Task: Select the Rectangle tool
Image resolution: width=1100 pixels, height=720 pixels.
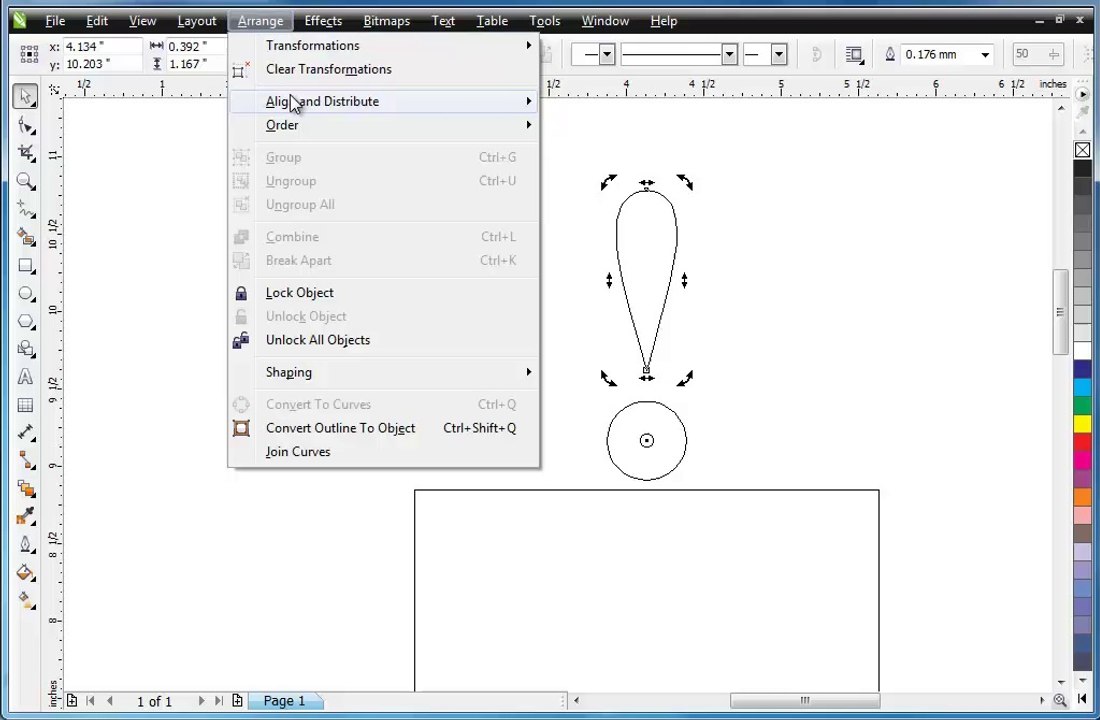Action: click(26, 265)
